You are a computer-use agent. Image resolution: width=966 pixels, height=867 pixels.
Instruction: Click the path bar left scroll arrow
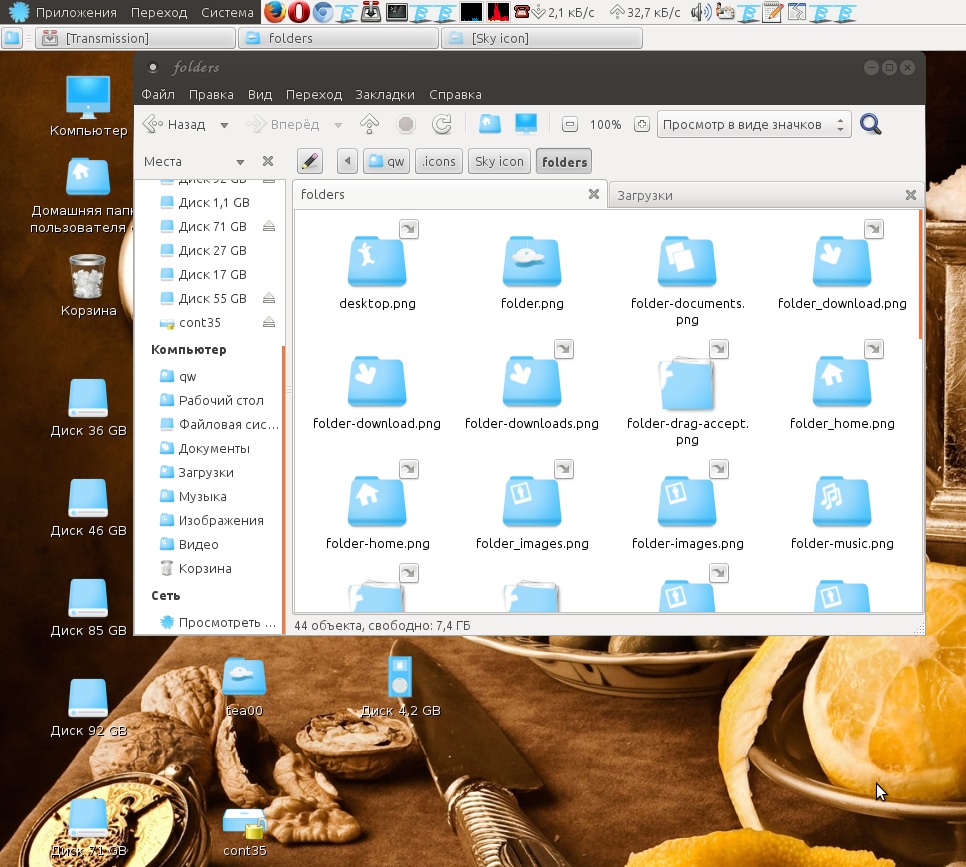[x=347, y=161]
